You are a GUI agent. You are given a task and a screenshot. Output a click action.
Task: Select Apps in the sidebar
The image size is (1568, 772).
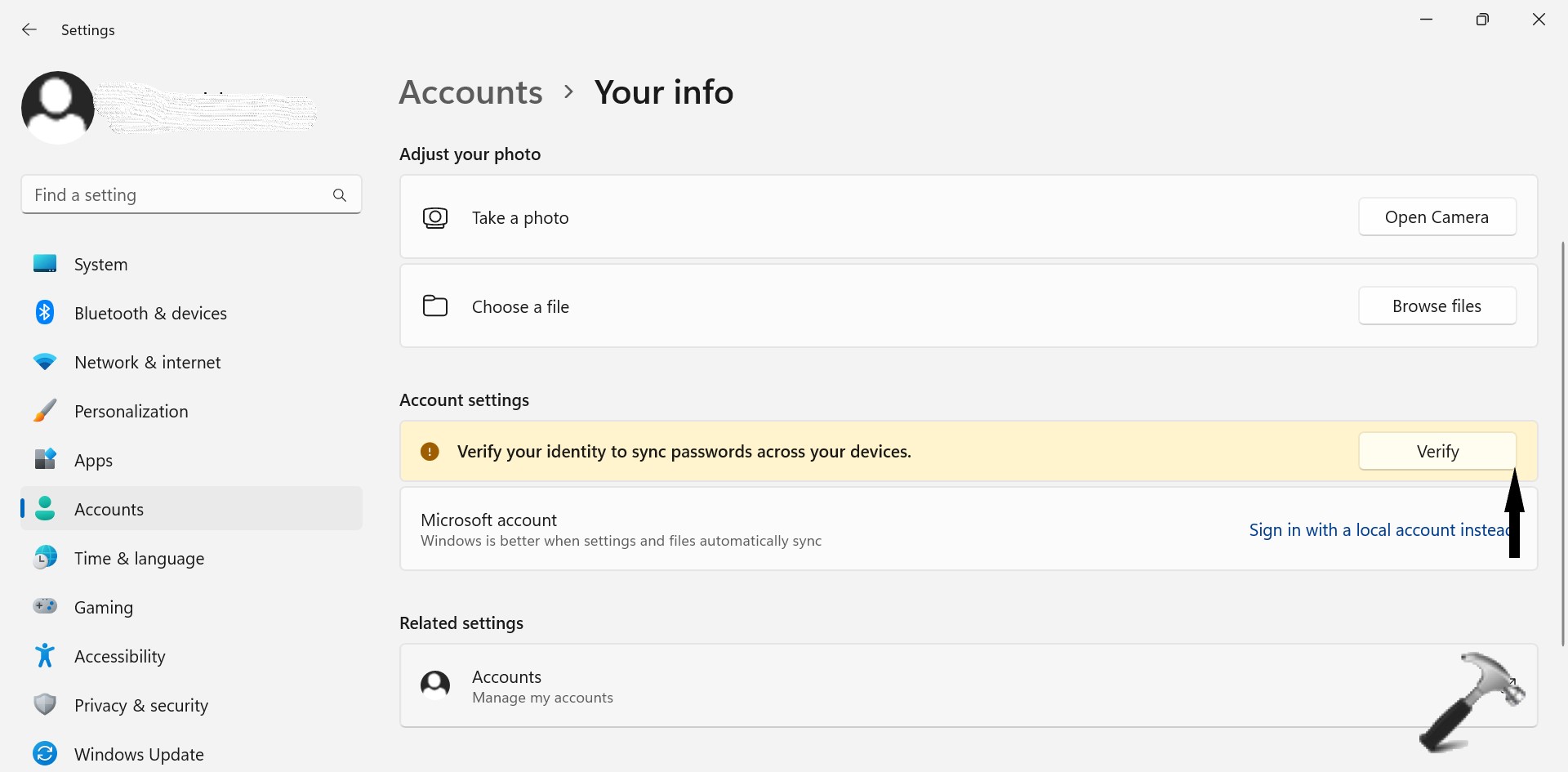[x=93, y=461]
